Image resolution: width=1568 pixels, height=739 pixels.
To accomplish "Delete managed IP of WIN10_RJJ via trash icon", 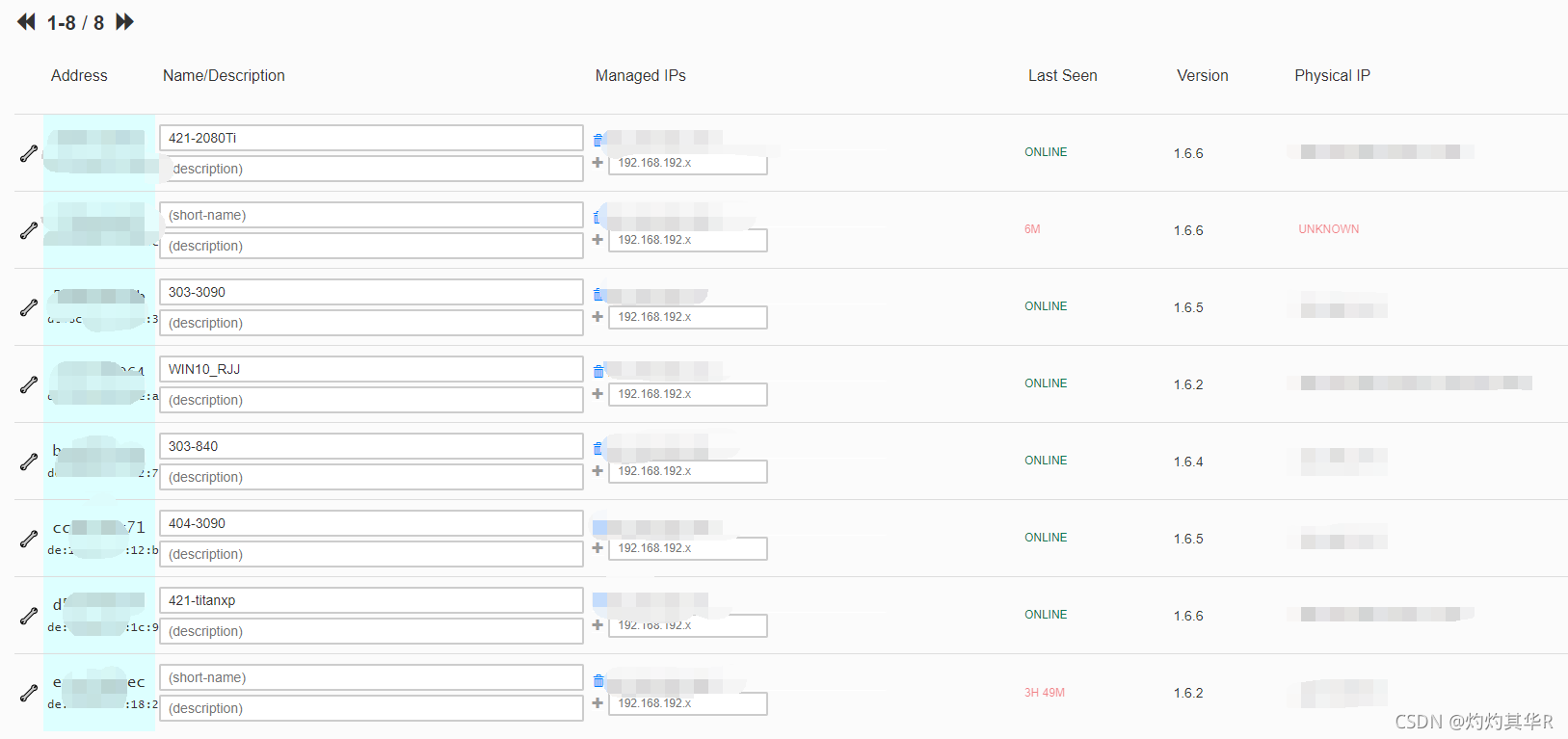I will coord(598,371).
